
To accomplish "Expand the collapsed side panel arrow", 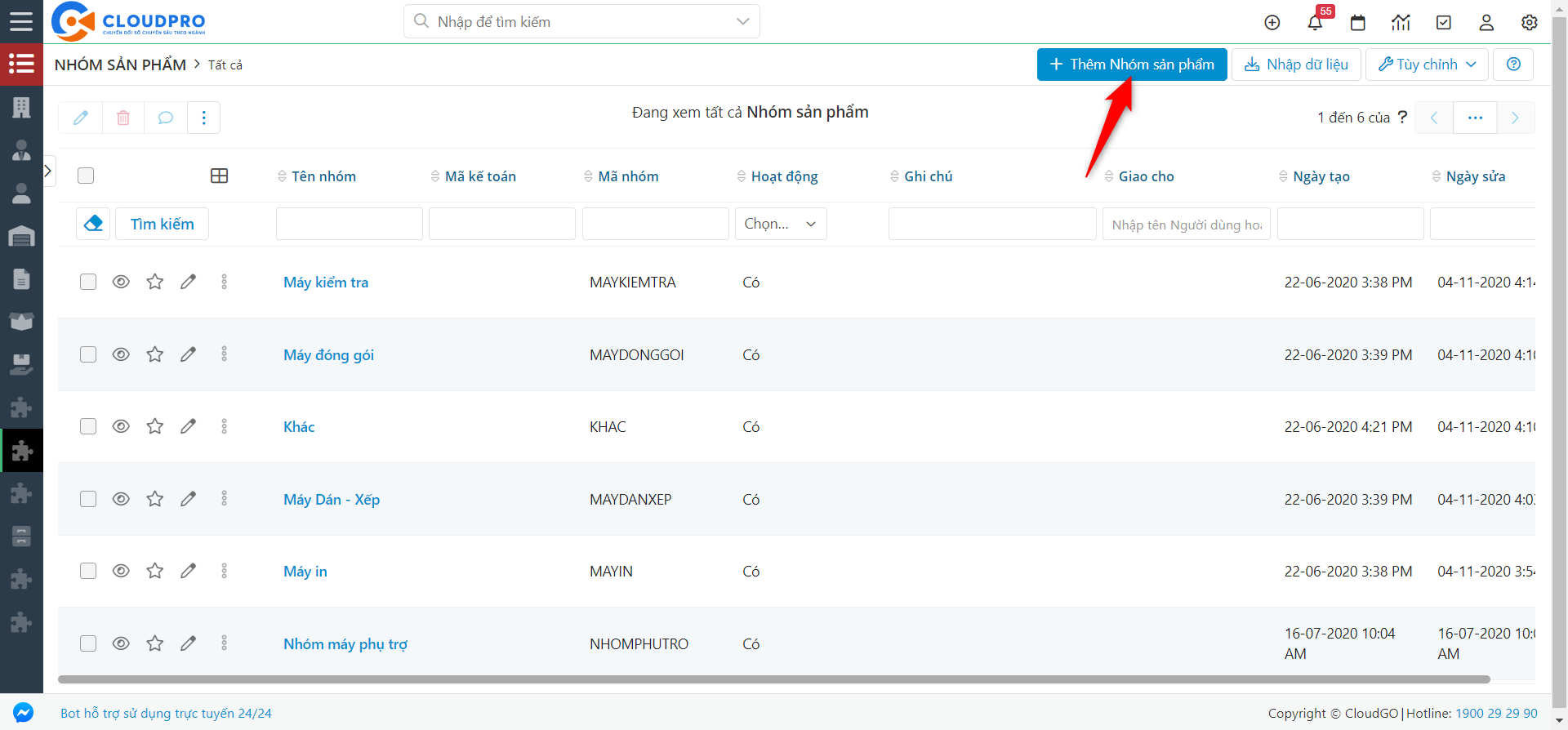I will pyautogui.click(x=48, y=171).
